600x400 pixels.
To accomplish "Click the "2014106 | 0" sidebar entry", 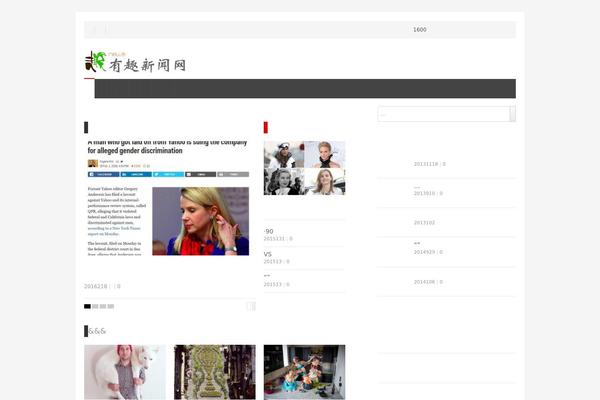I will pyautogui.click(x=428, y=282).
